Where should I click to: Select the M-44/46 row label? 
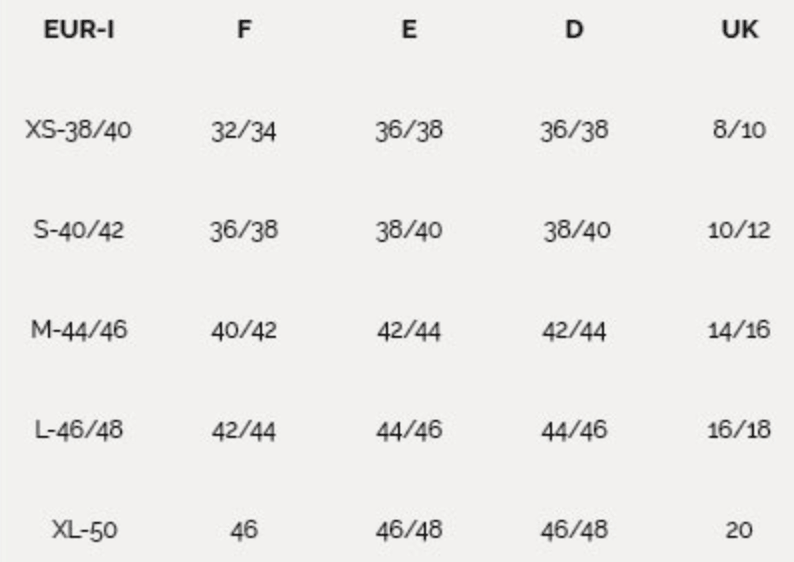pyautogui.click(x=79, y=330)
